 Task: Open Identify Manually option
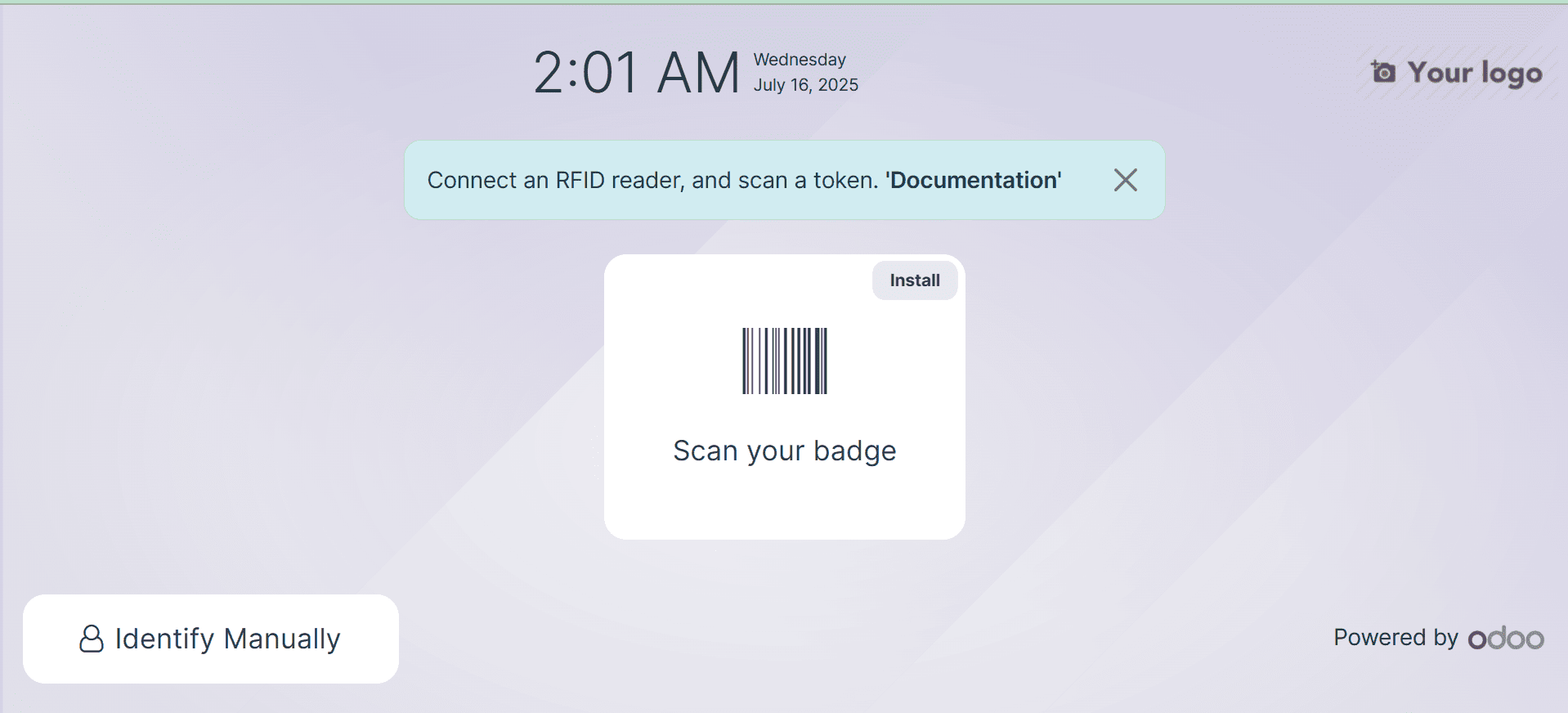[211, 639]
